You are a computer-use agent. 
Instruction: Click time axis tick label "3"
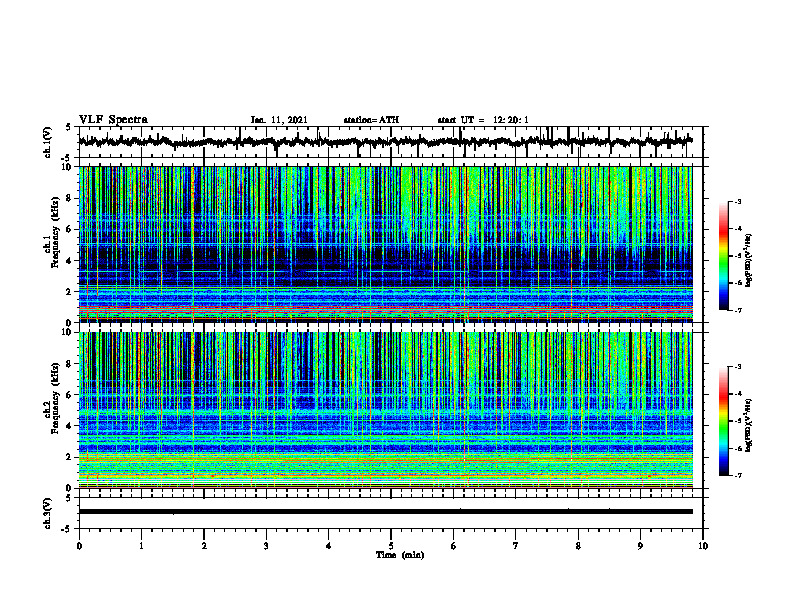[266, 546]
